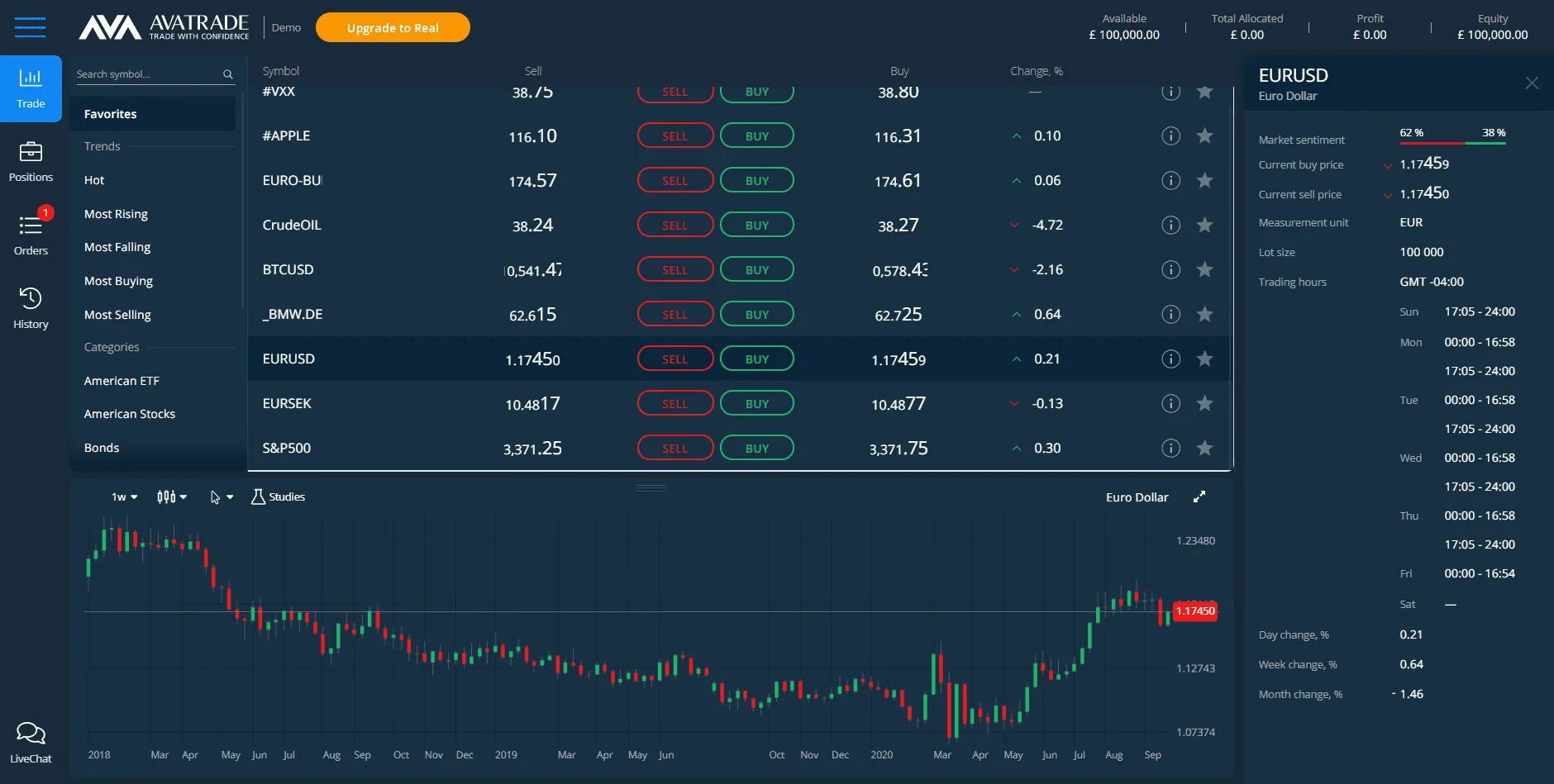Open the Positions briefcase panel
The width and height of the screenshot is (1554, 784).
click(31, 162)
